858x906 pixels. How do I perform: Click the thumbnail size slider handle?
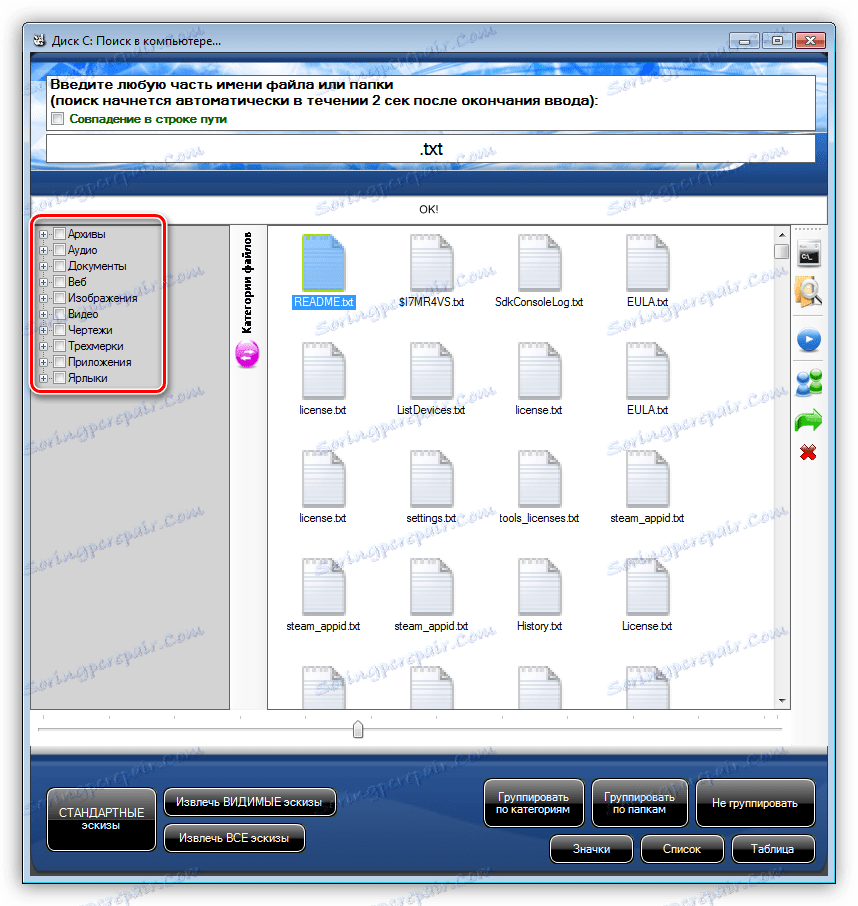click(358, 730)
